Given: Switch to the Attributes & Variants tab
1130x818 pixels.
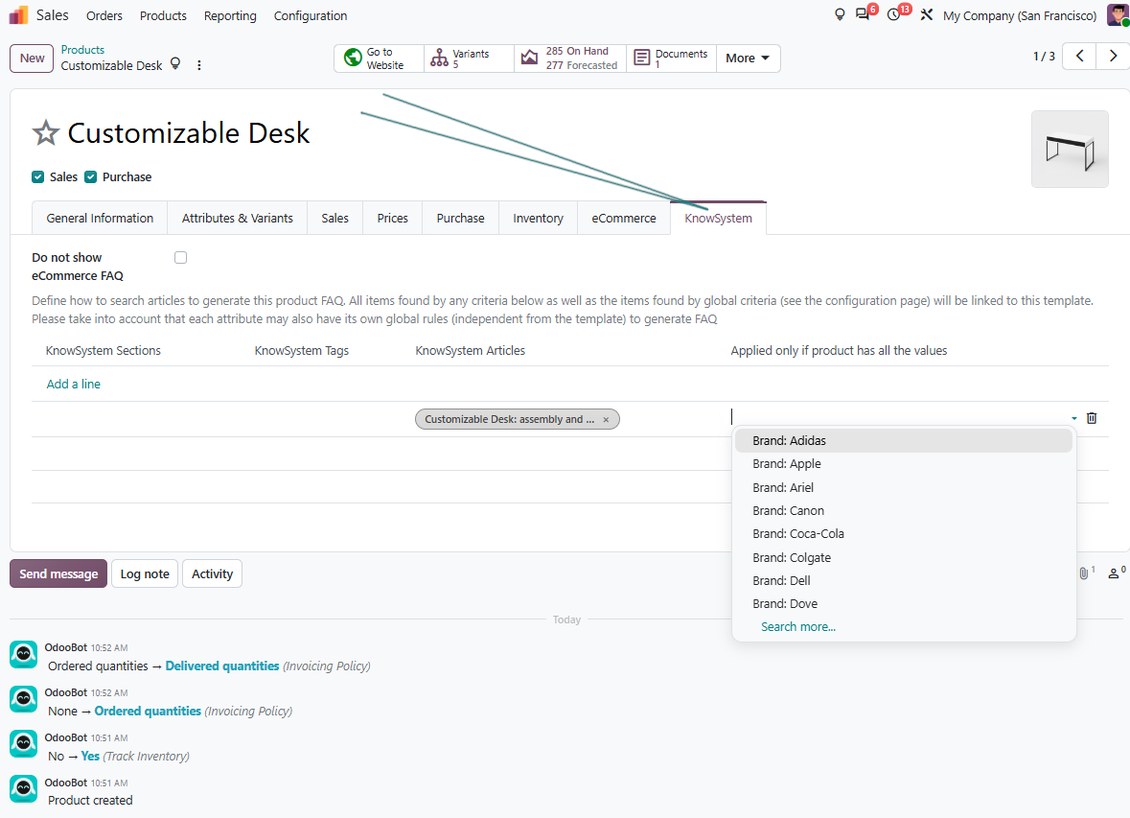Looking at the screenshot, I should coord(237,218).
